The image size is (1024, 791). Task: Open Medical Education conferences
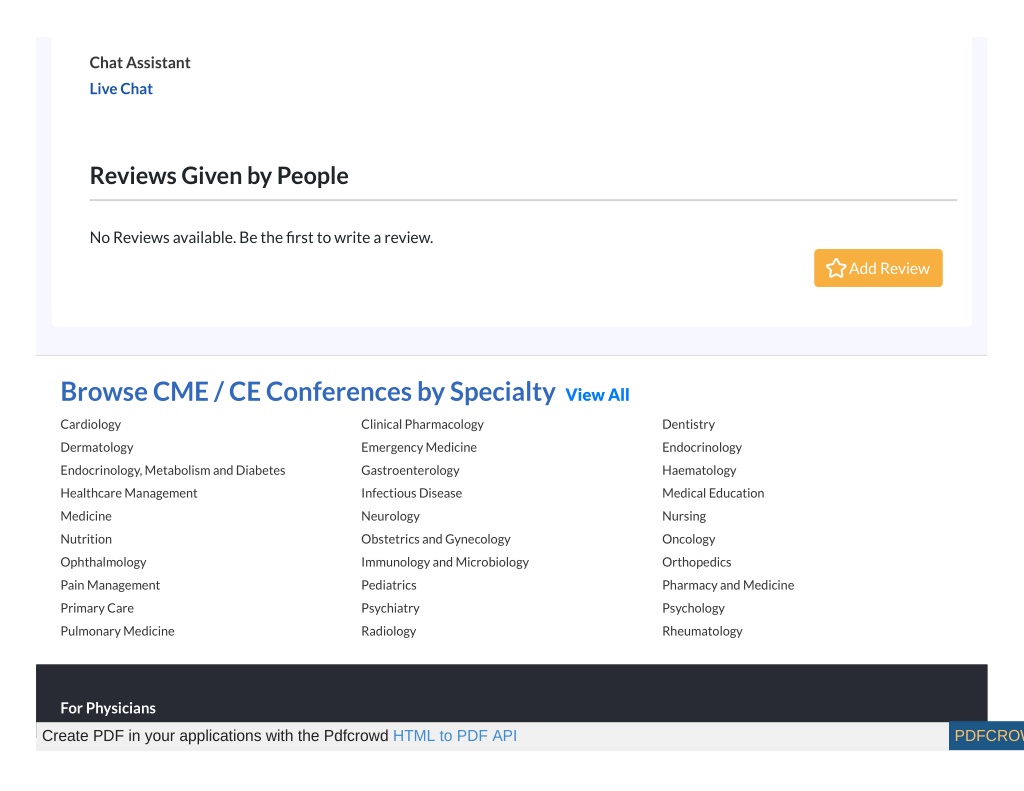click(x=713, y=493)
